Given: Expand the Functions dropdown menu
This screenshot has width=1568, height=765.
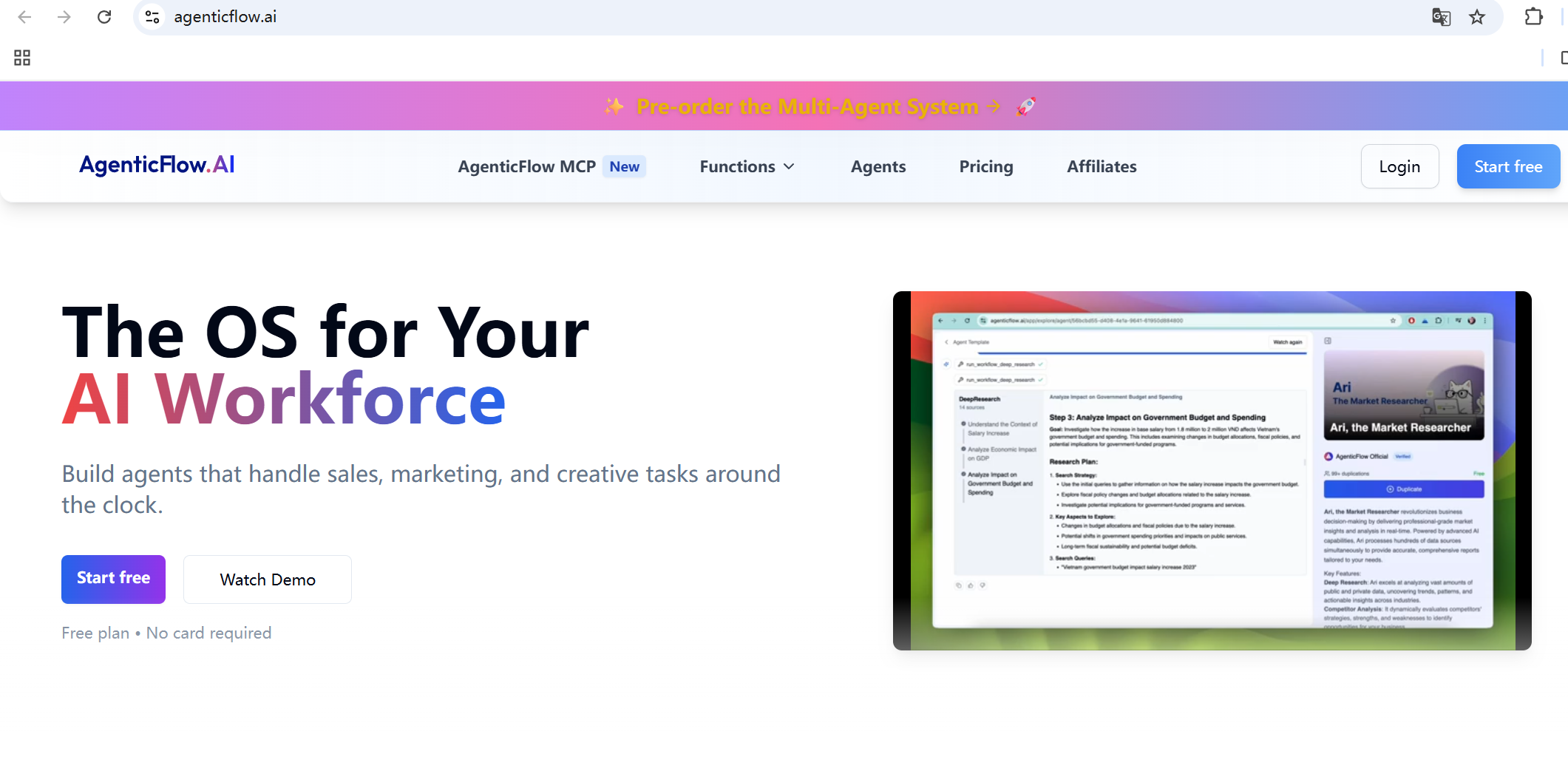Looking at the screenshot, I should click(747, 166).
